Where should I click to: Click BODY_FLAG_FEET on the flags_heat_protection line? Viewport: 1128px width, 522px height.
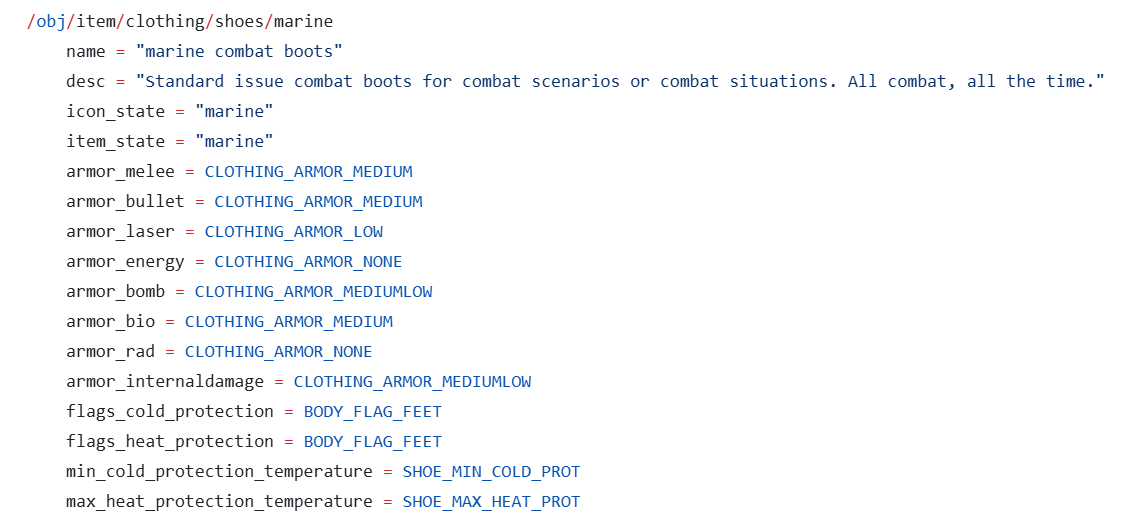click(373, 441)
